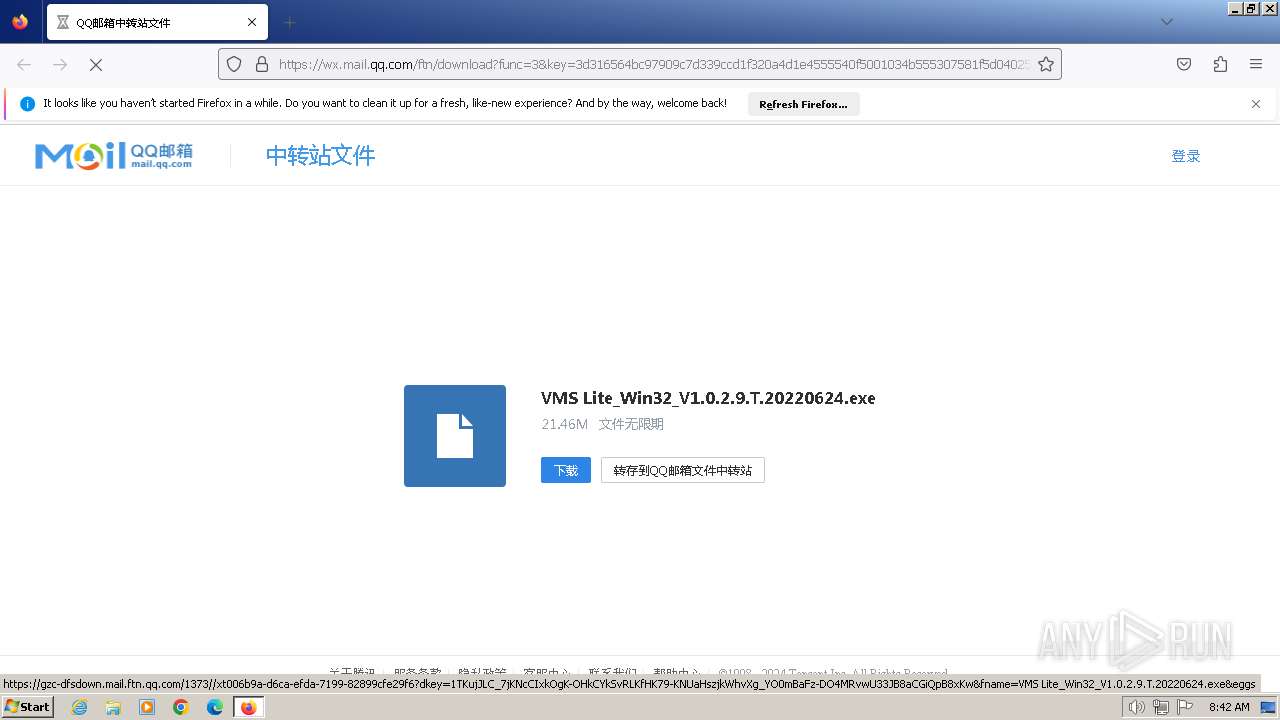Stop loading the page
Viewport: 1280px width, 720px height.
96,64
